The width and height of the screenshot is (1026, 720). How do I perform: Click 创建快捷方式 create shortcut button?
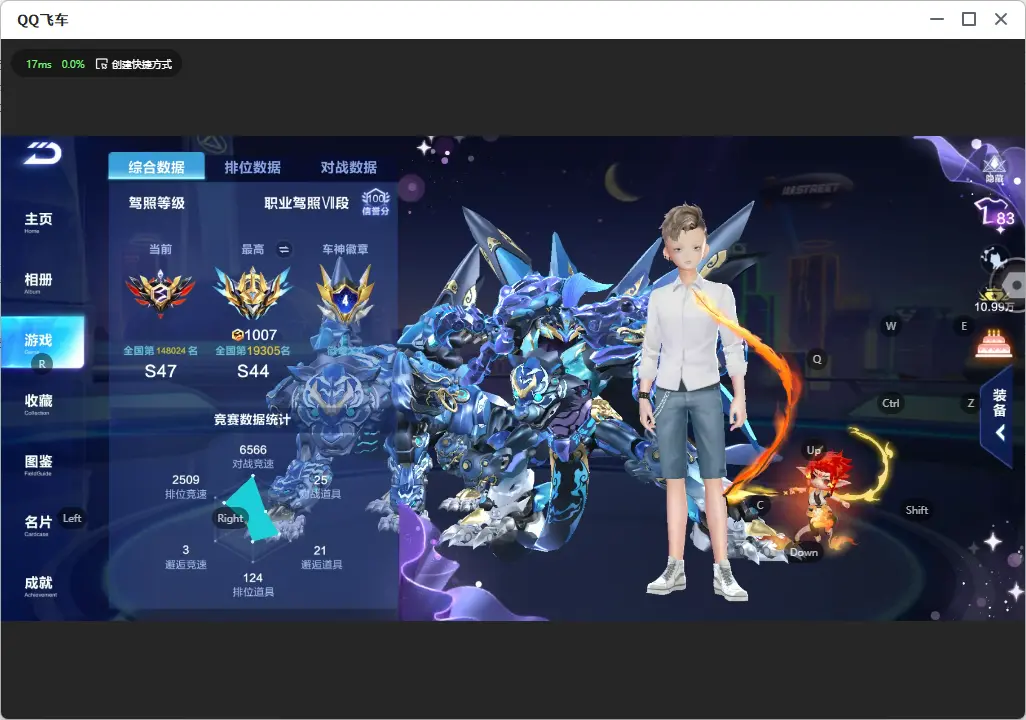(x=134, y=64)
